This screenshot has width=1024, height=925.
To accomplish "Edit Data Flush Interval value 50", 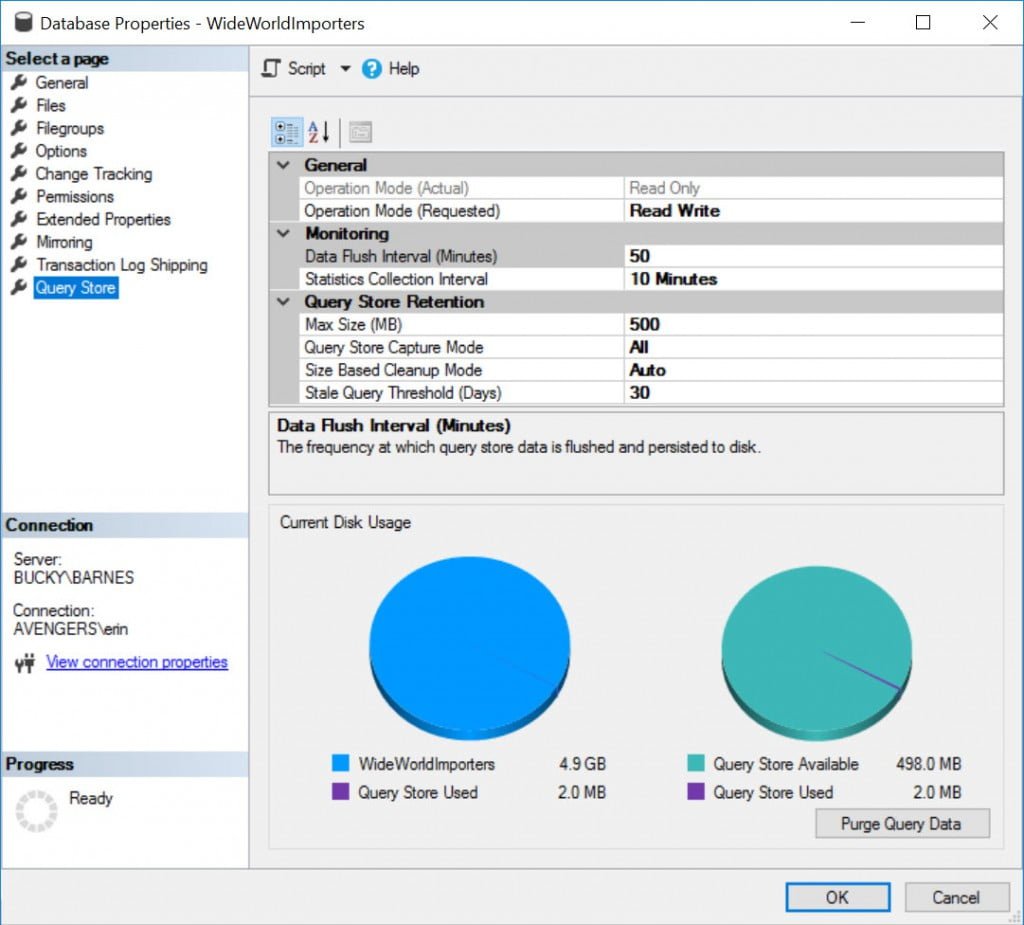I will point(814,256).
